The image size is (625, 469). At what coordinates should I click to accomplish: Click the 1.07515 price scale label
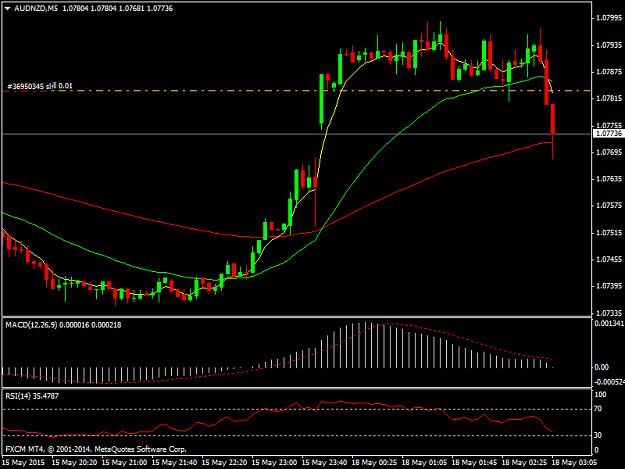tap(609, 233)
